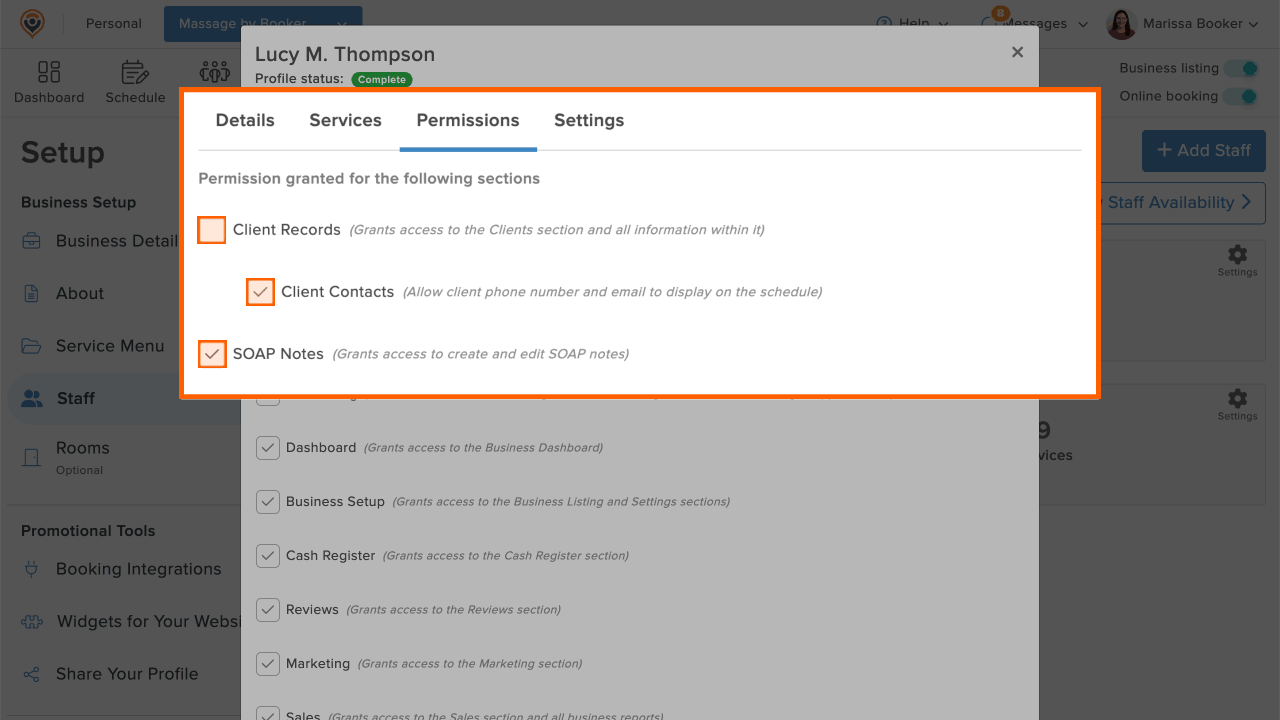Image resolution: width=1280 pixels, height=720 pixels.
Task: Uncheck the Marketing permission
Action: click(x=268, y=664)
